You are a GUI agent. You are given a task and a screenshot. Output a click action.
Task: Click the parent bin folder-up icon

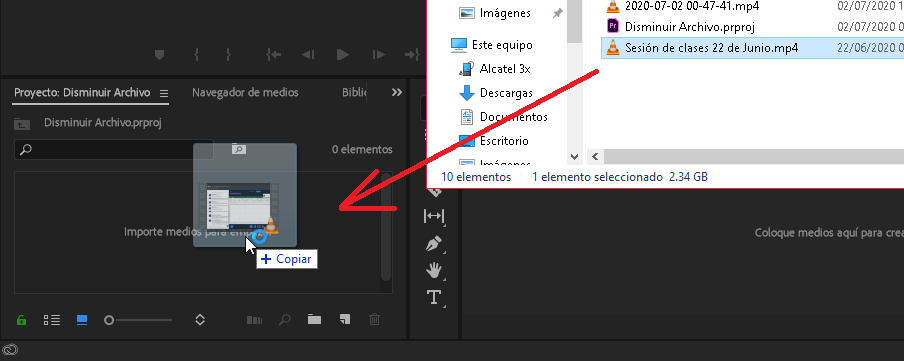coord(22,123)
